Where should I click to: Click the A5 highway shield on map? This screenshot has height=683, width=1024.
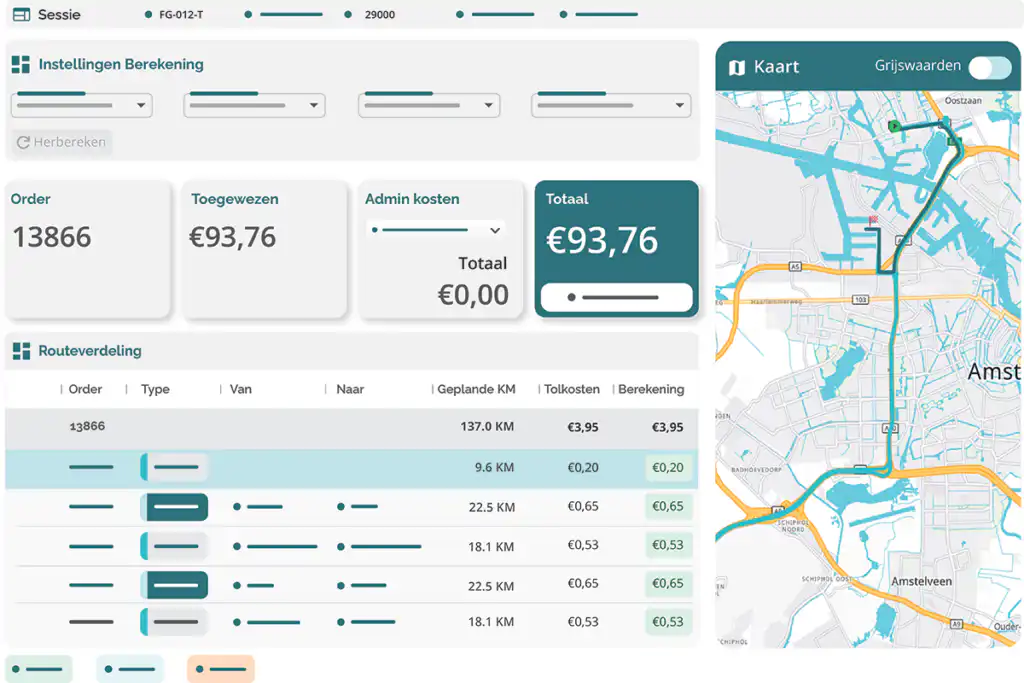(x=795, y=266)
